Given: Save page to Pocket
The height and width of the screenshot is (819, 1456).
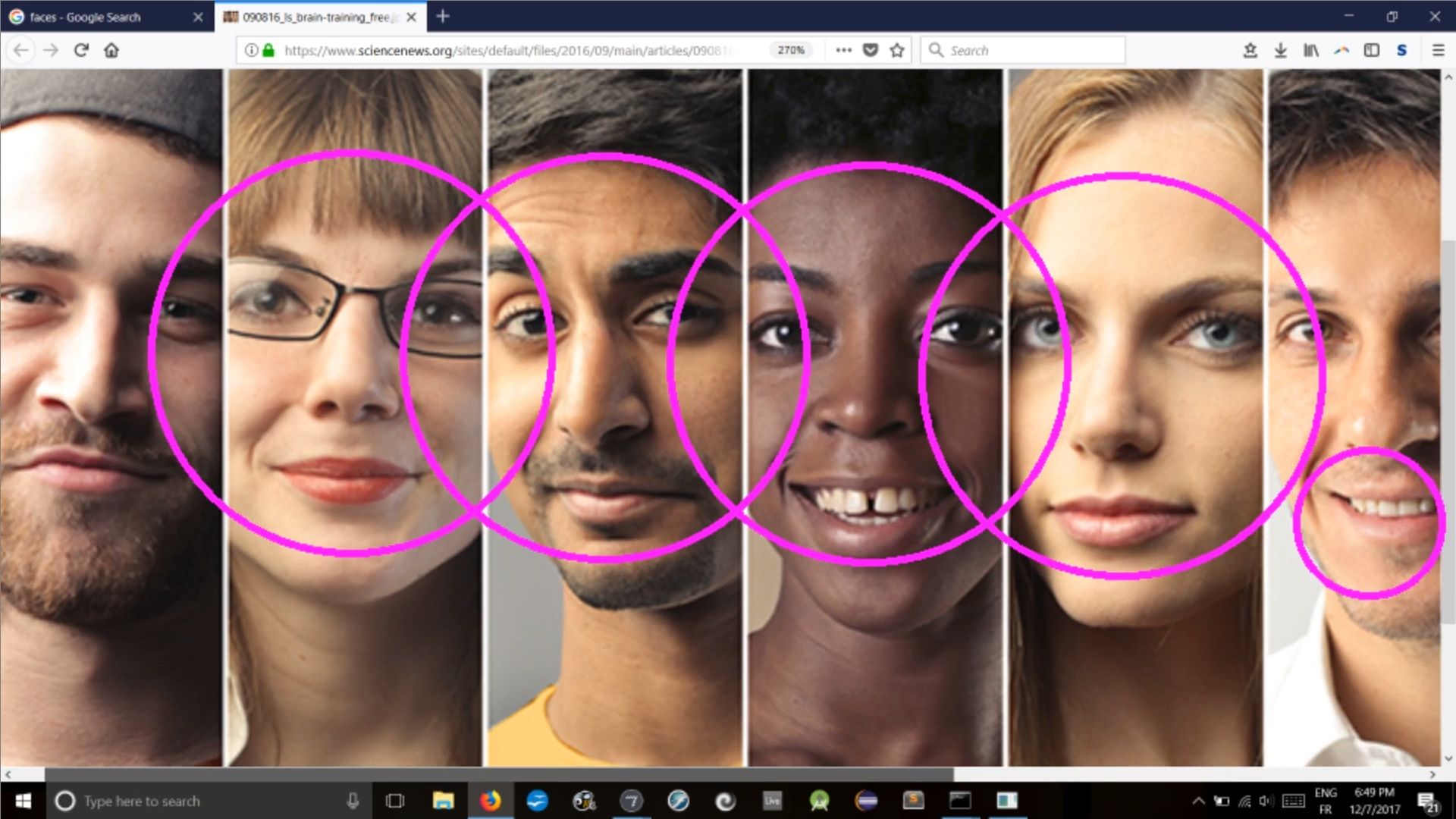Looking at the screenshot, I should pos(871,50).
